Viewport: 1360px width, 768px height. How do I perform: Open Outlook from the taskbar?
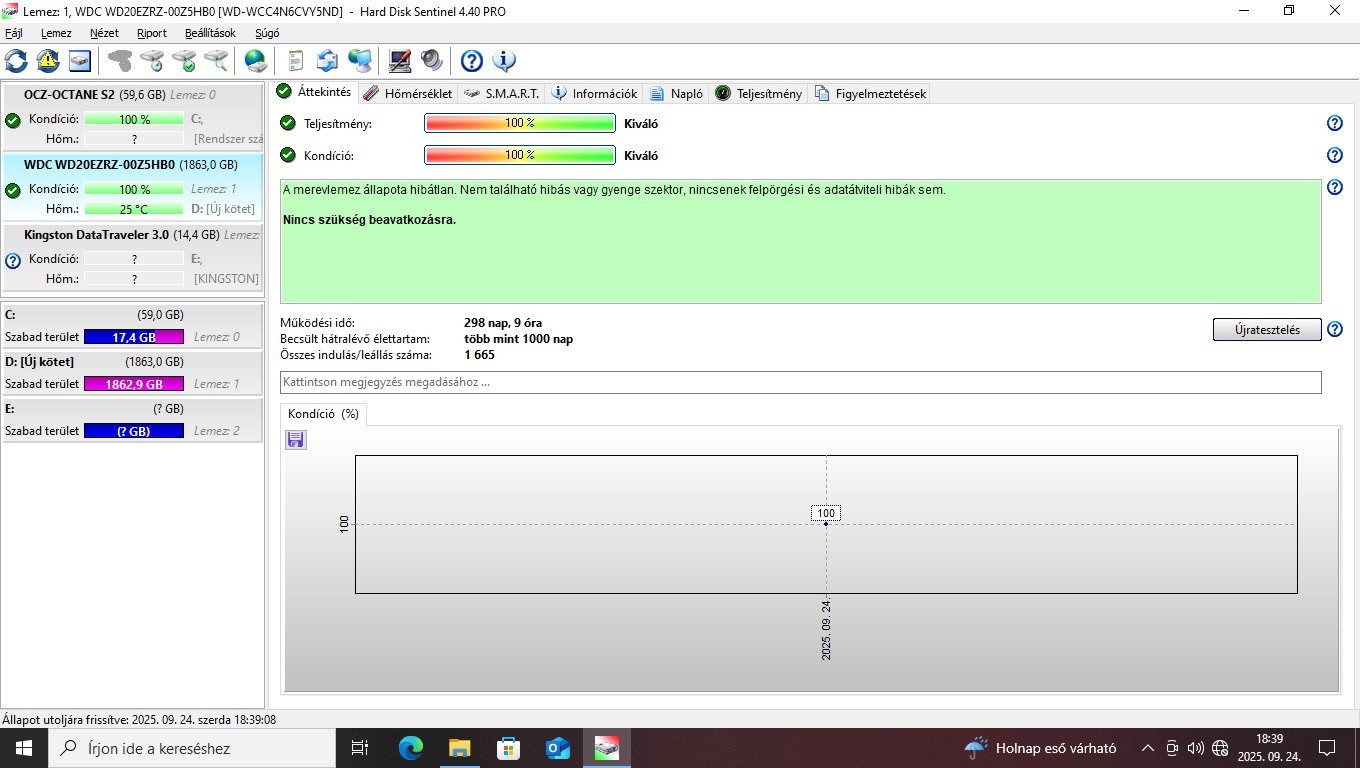point(557,748)
